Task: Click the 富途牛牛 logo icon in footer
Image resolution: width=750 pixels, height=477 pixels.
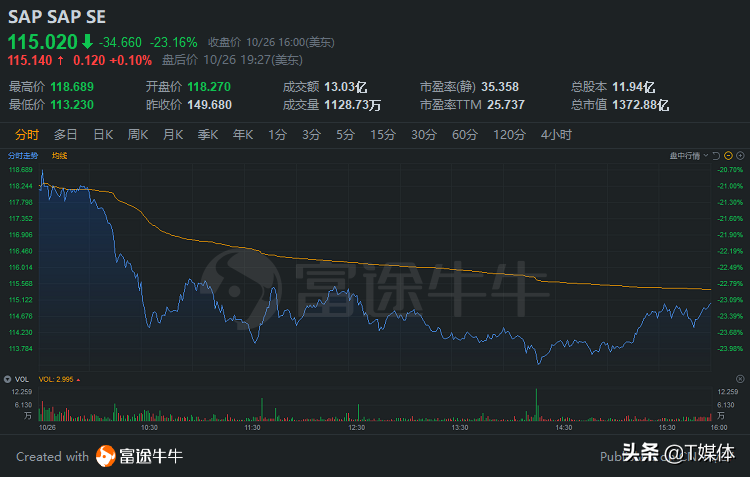Action: tap(106, 456)
